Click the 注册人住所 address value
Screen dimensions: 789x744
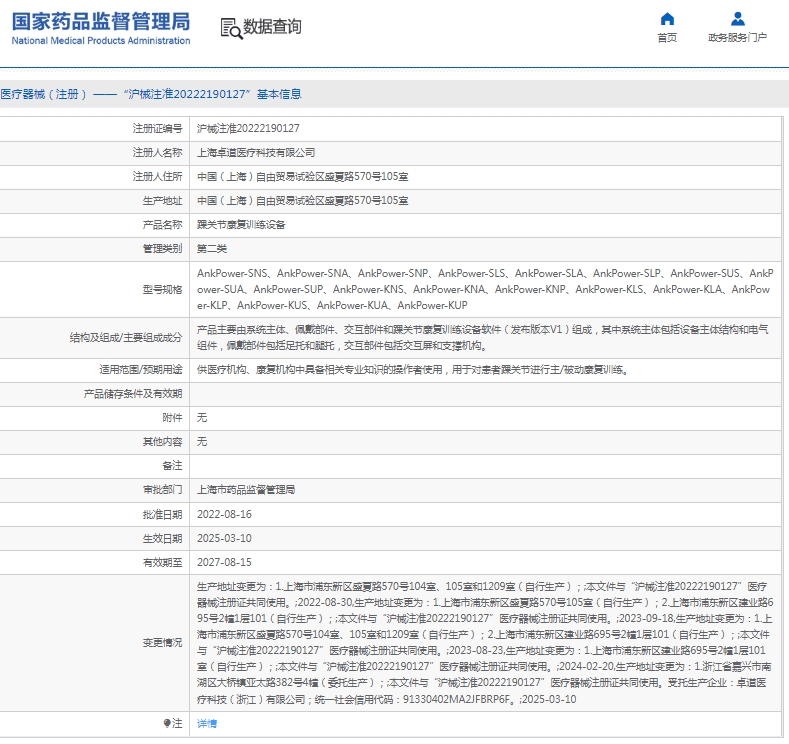point(302,177)
